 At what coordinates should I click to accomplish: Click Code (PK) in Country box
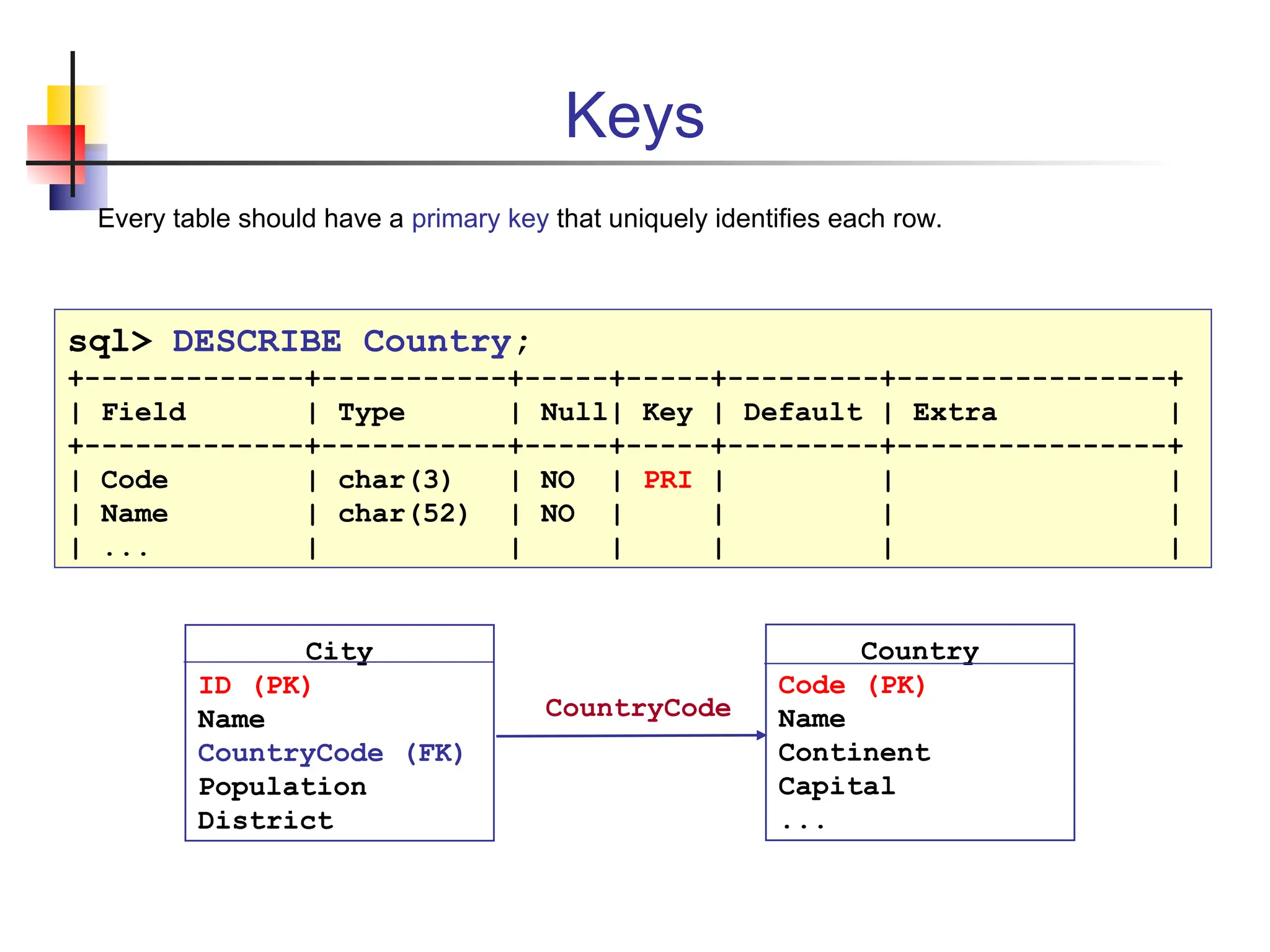tap(852, 685)
